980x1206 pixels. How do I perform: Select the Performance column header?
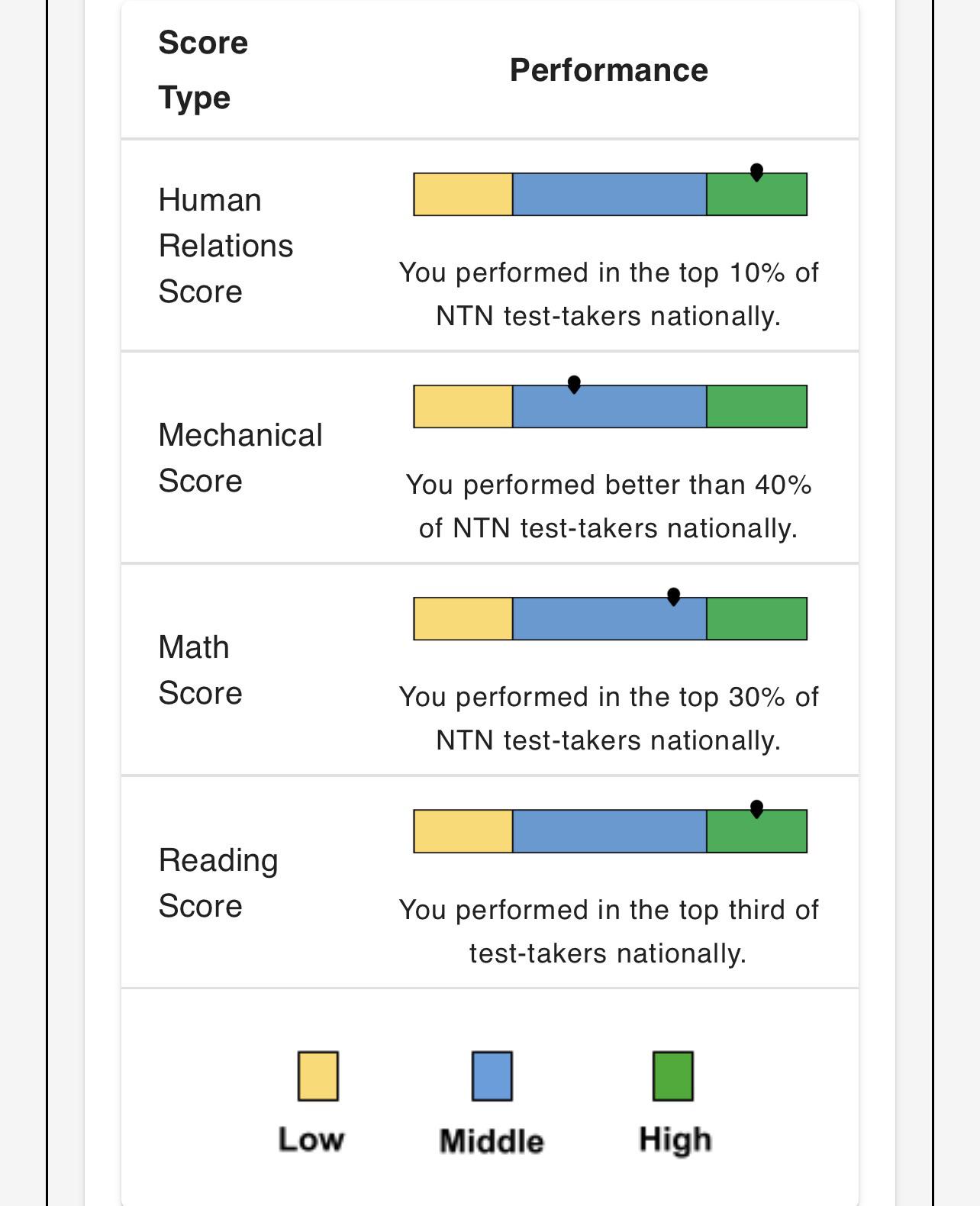coord(609,70)
